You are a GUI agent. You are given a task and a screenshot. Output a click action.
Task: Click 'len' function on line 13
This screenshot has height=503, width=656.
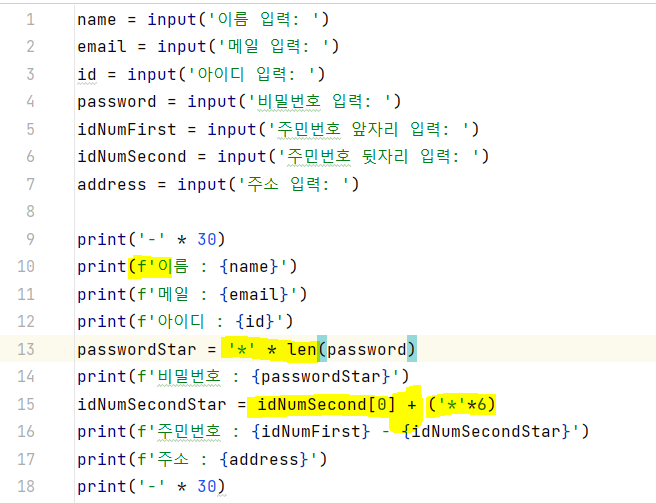302,349
